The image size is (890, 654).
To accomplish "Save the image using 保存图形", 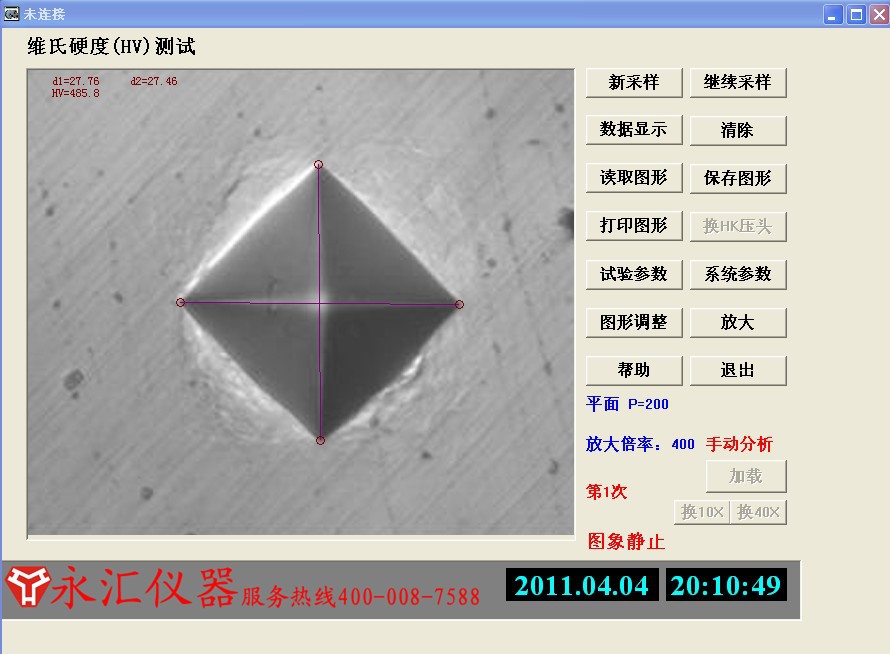I will (737, 178).
